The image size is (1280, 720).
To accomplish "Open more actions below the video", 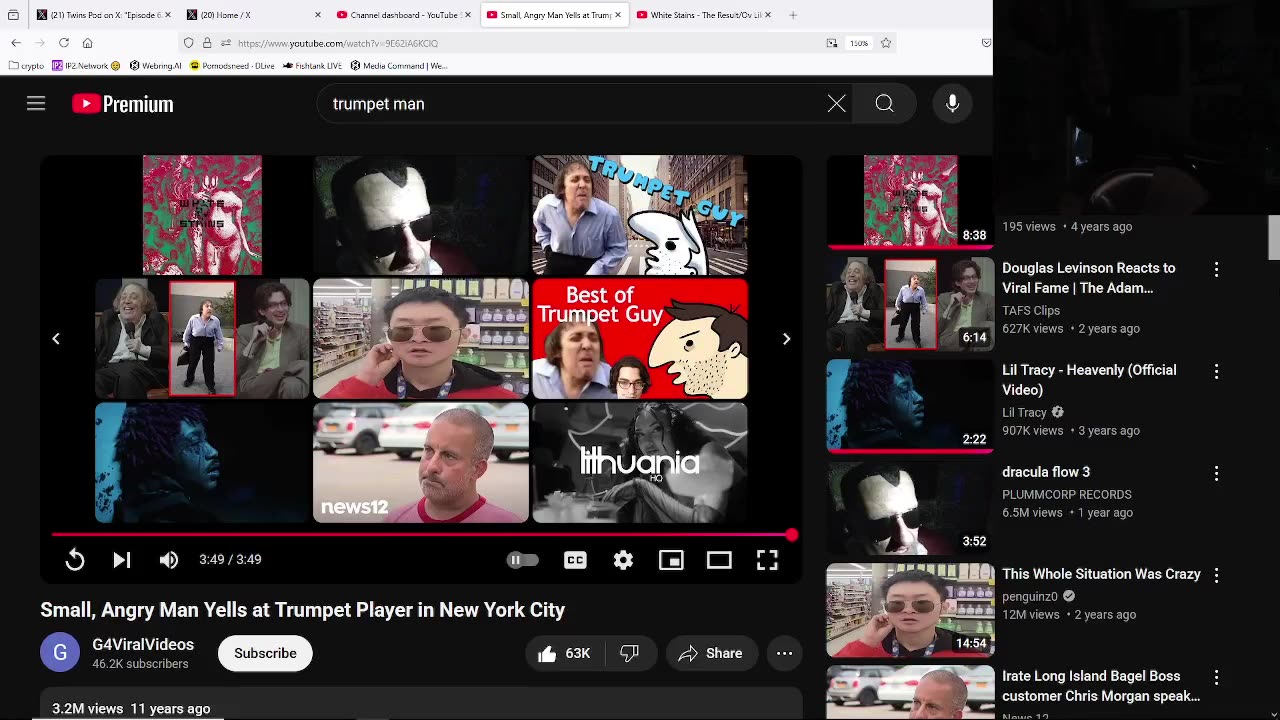I will 784,653.
